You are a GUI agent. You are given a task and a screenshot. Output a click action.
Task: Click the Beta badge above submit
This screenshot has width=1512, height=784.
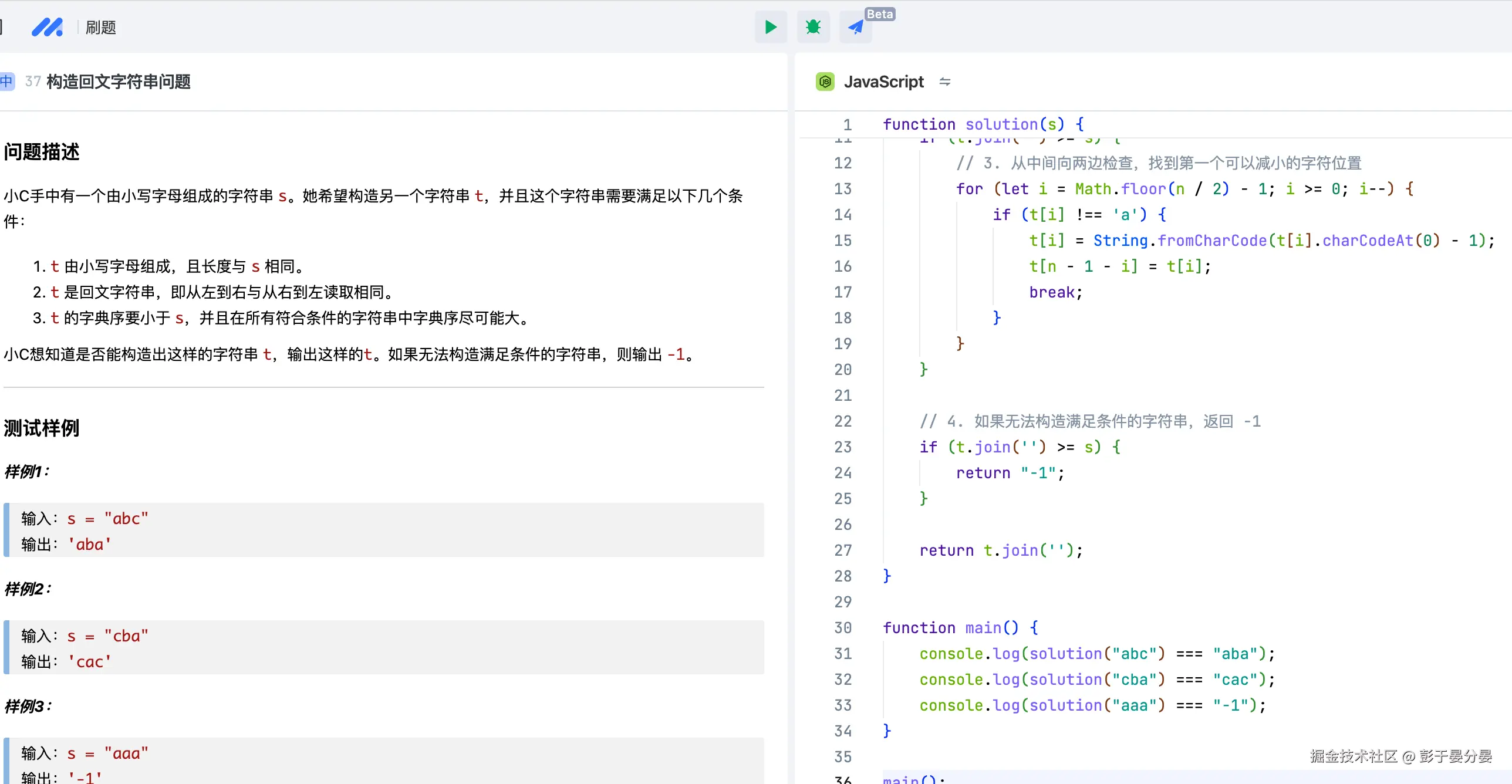(x=879, y=14)
